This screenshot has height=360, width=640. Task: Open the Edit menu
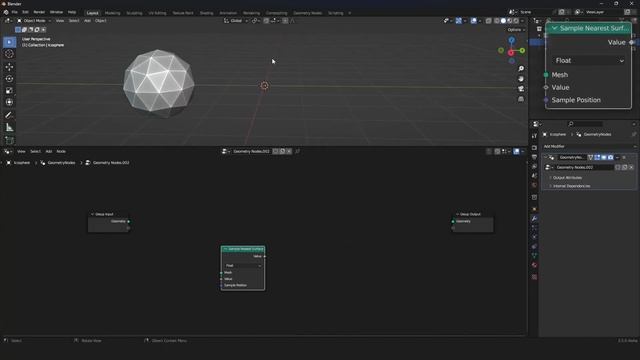(x=25, y=12)
